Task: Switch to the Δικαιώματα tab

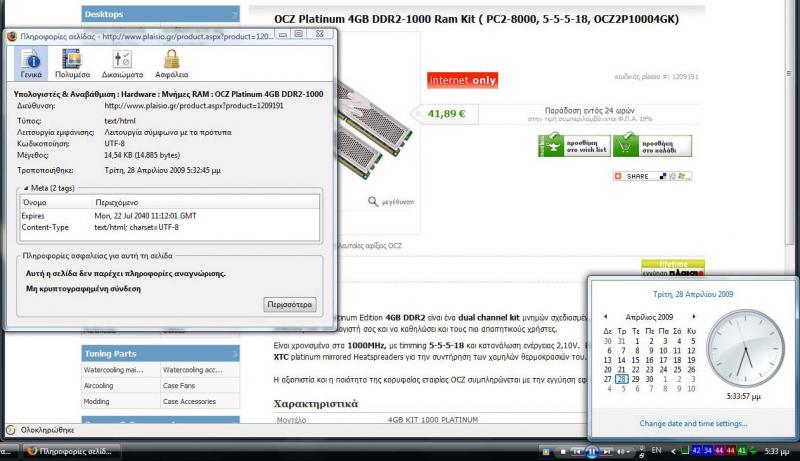Action: click(122, 64)
